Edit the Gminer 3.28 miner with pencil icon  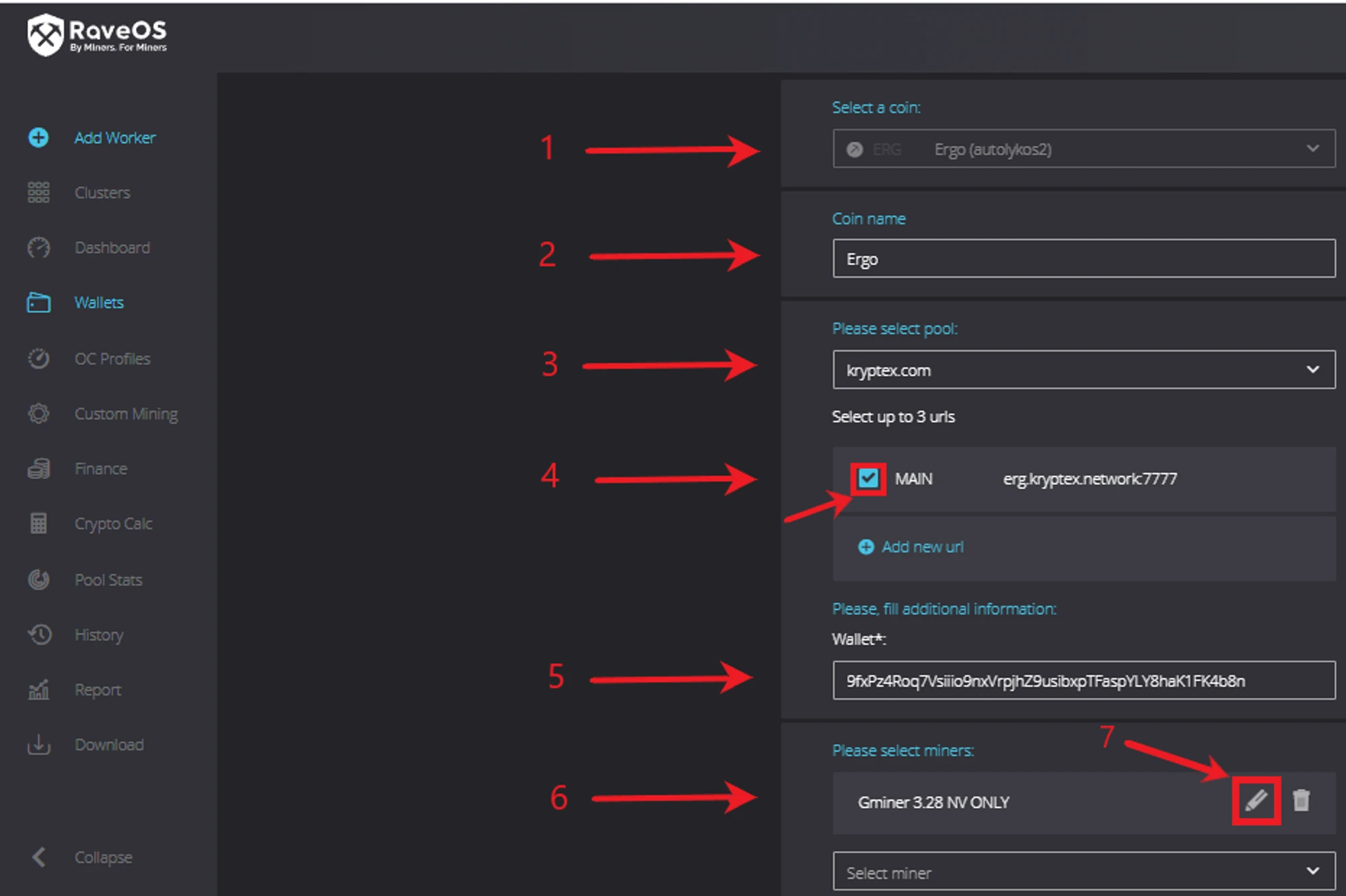click(1255, 800)
